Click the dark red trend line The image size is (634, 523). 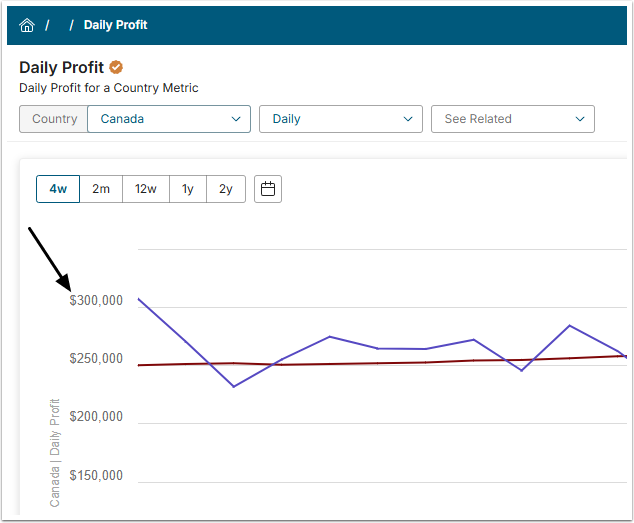[x=400, y=362]
